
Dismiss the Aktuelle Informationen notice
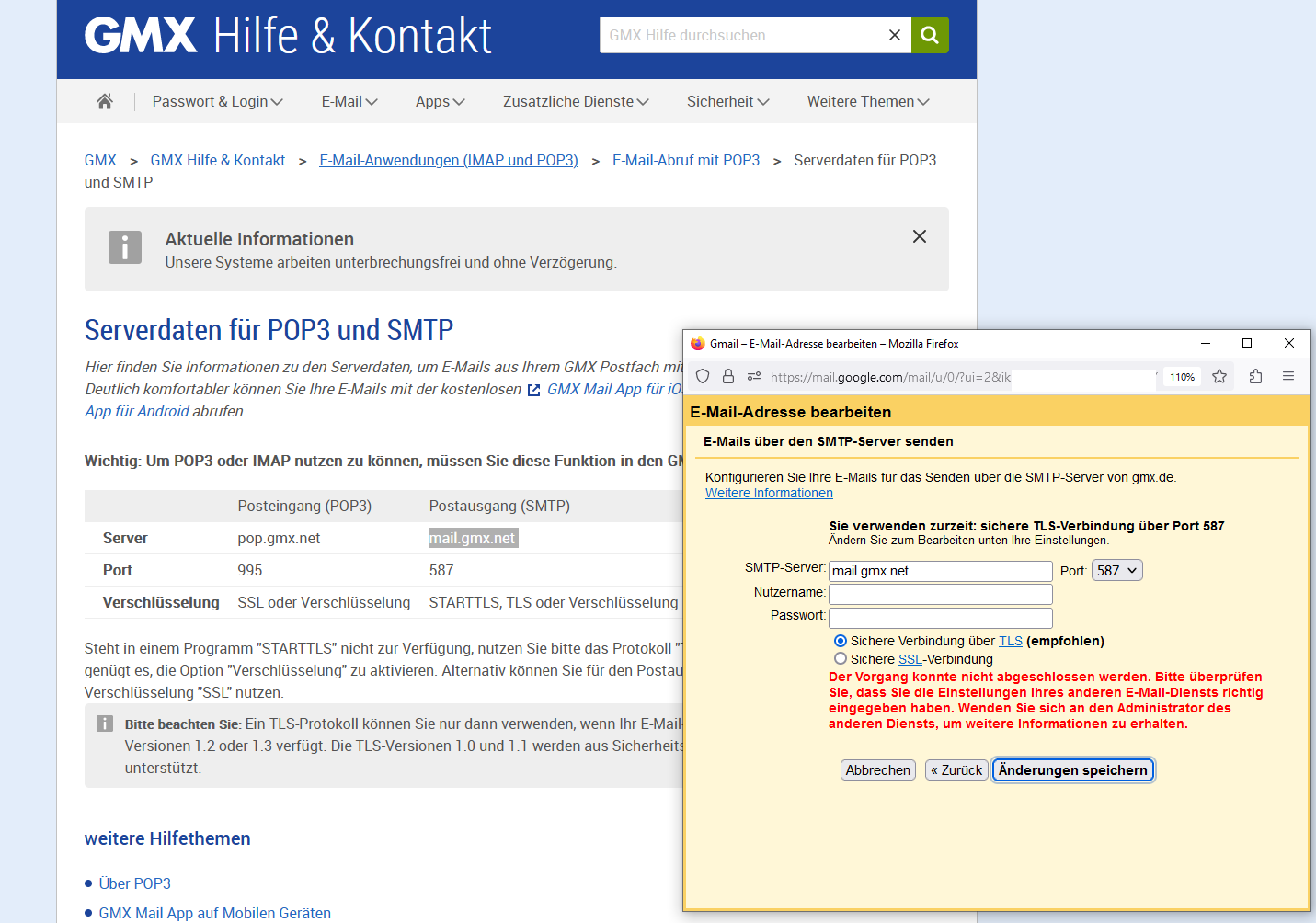coord(919,236)
